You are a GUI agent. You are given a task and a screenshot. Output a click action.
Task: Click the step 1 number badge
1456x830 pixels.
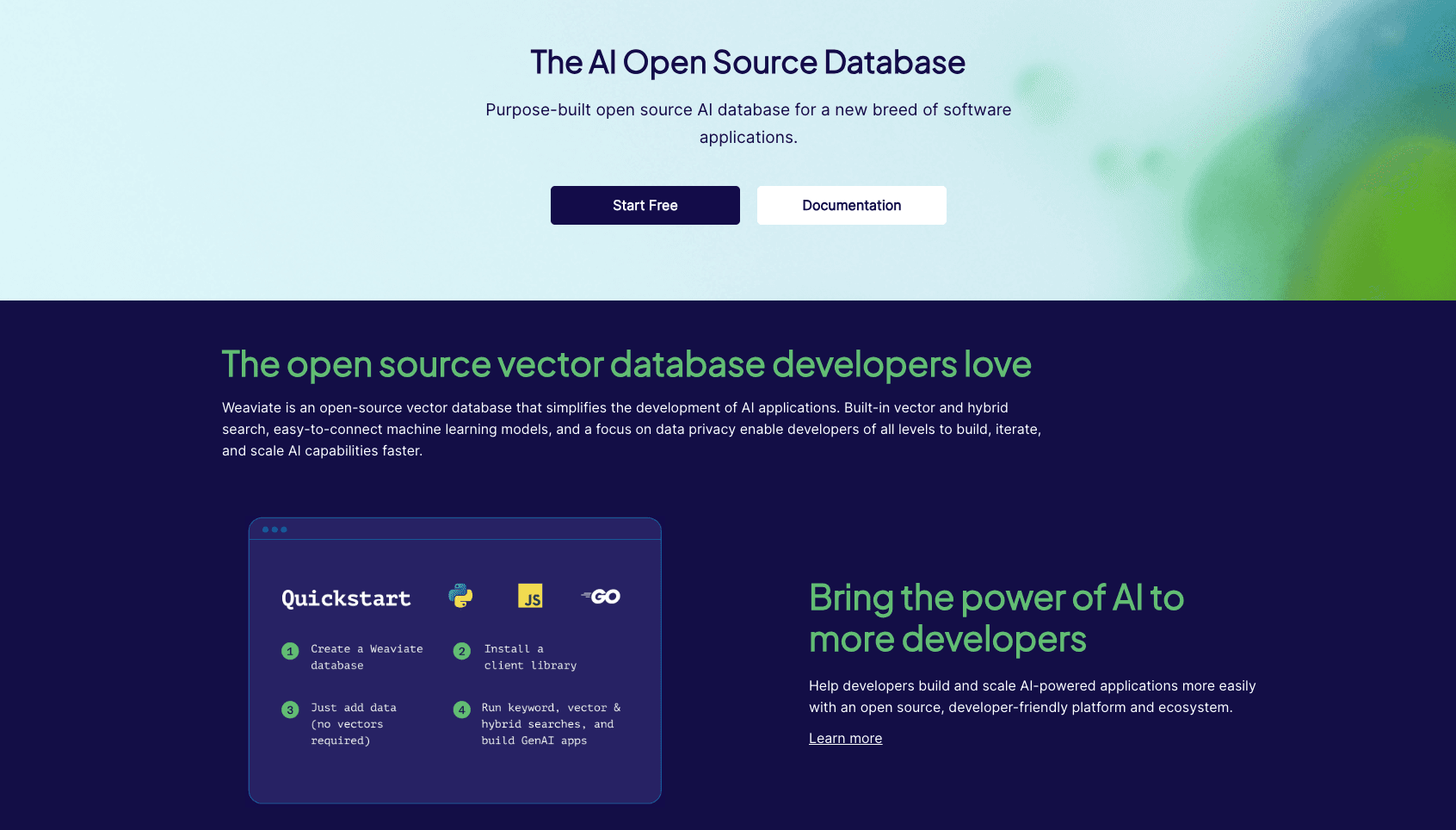290,651
